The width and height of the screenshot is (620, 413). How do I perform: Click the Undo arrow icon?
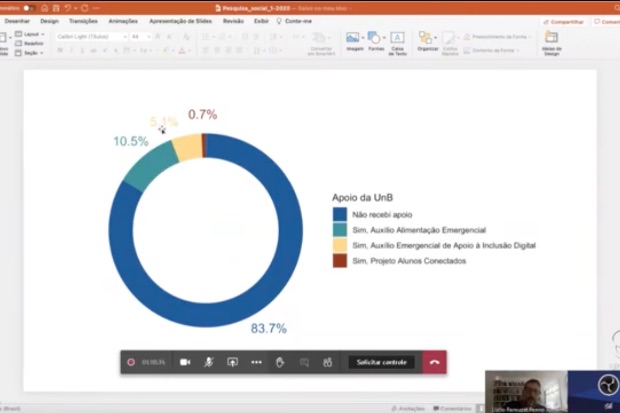68,8
